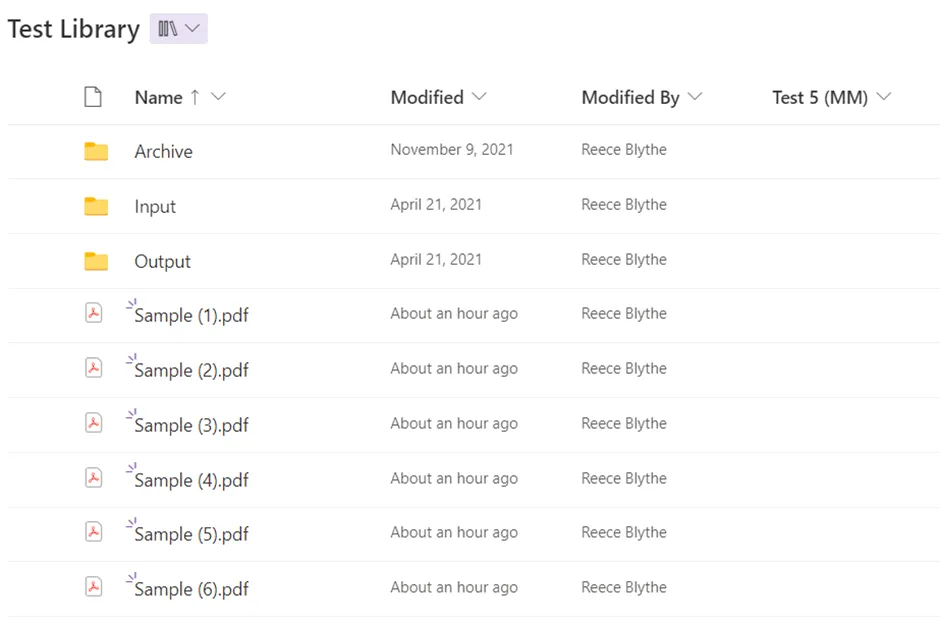Image resolution: width=940 pixels, height=623 pixels.
Task: Open Sample (4).pdf file
Action: point(191,480)
